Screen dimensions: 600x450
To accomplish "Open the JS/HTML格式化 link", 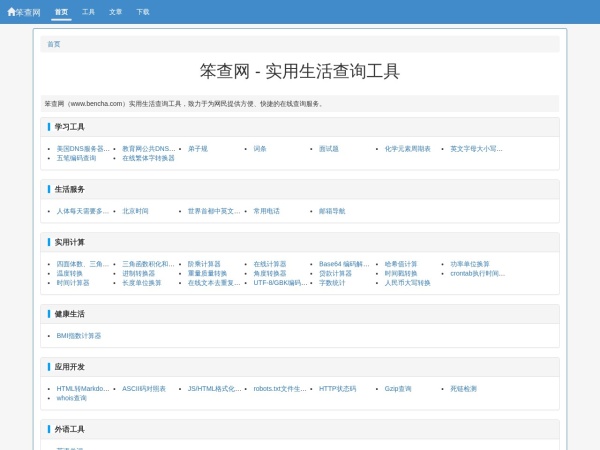I will click(215, 388).
